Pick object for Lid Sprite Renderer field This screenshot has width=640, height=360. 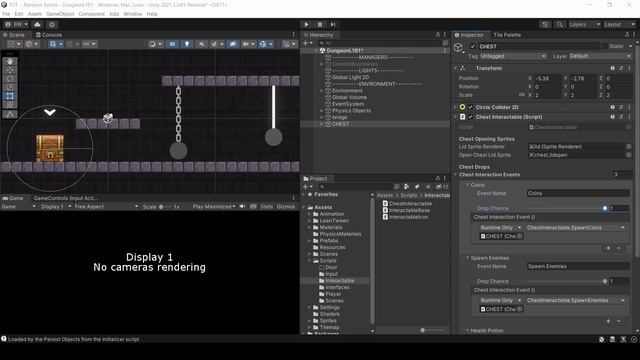[629, 147]
